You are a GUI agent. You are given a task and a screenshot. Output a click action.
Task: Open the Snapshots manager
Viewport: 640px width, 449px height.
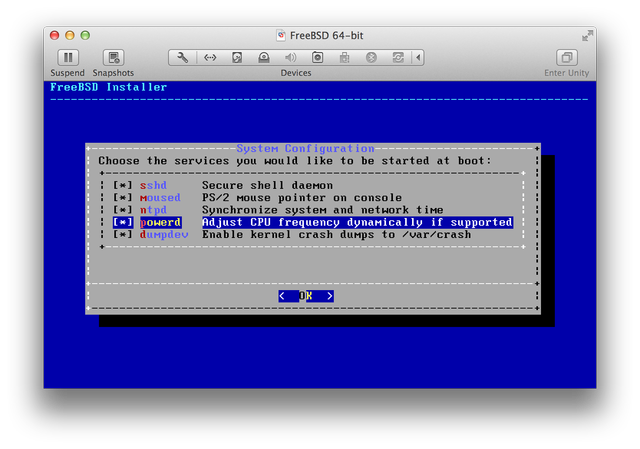(x=113, y=58)
